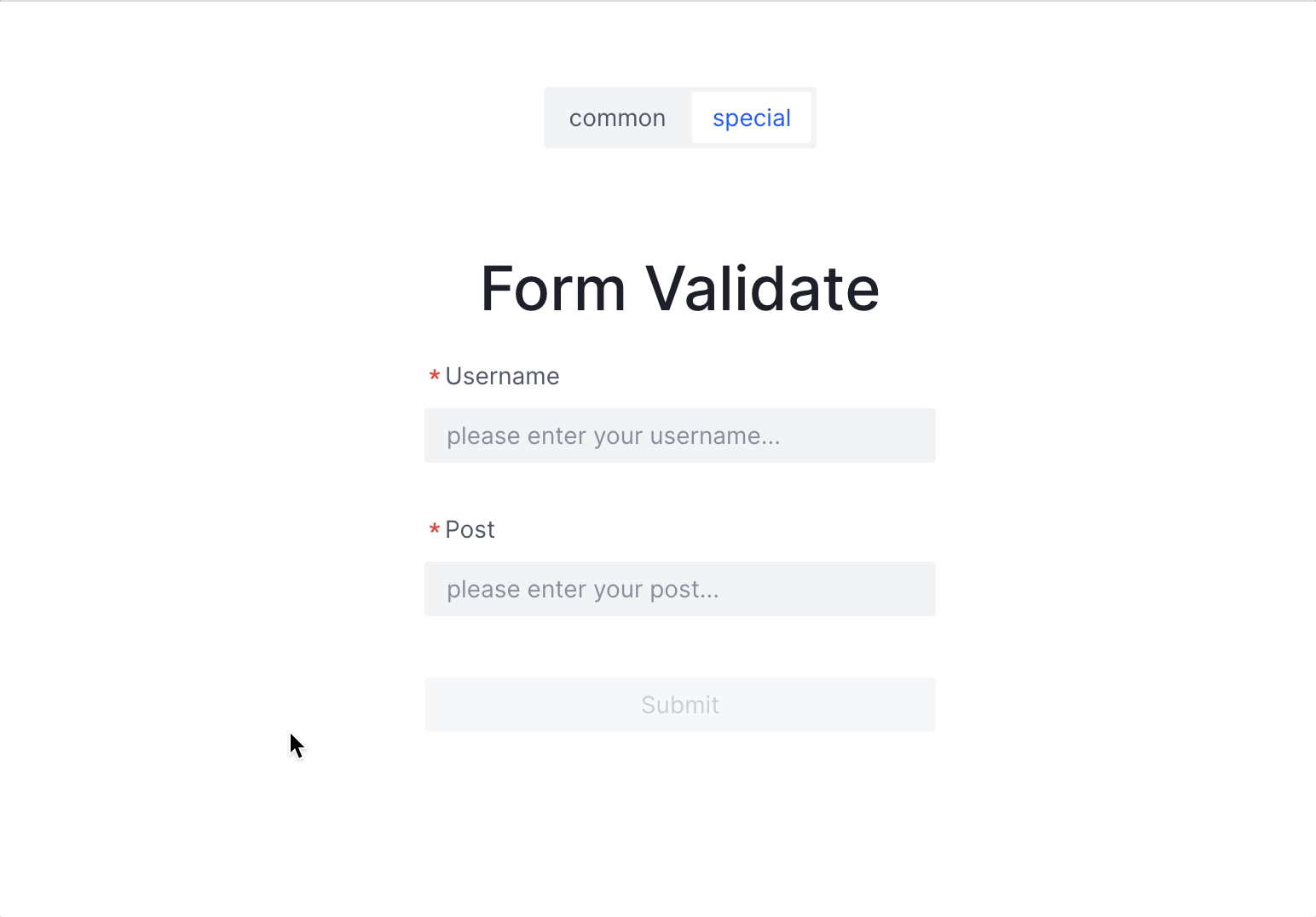Click the Post field label
Image resolution: width=1316 pixels, height=917 pixels.
coord(470,529)
